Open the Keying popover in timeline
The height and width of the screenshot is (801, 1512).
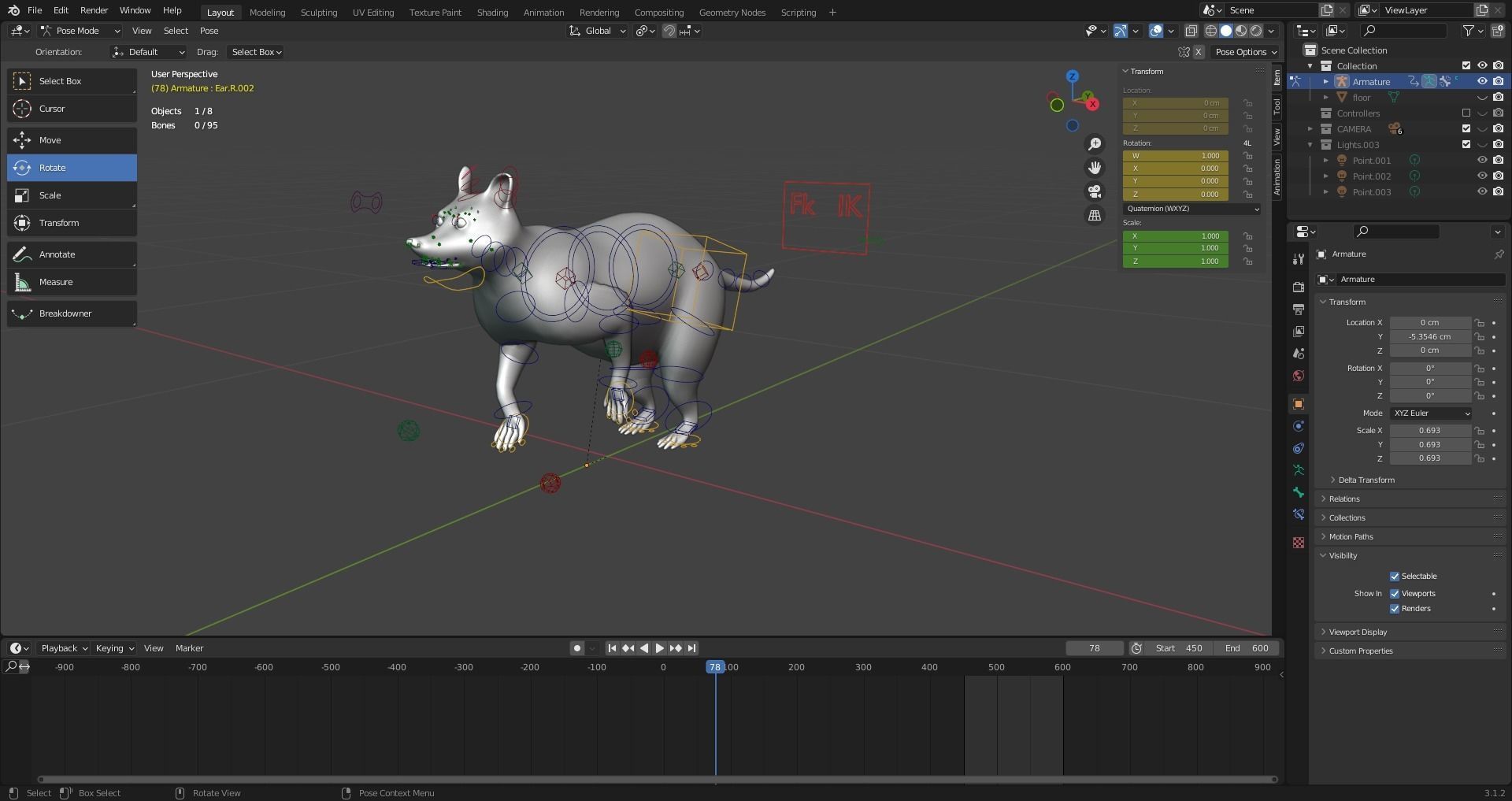click(114, 648)
